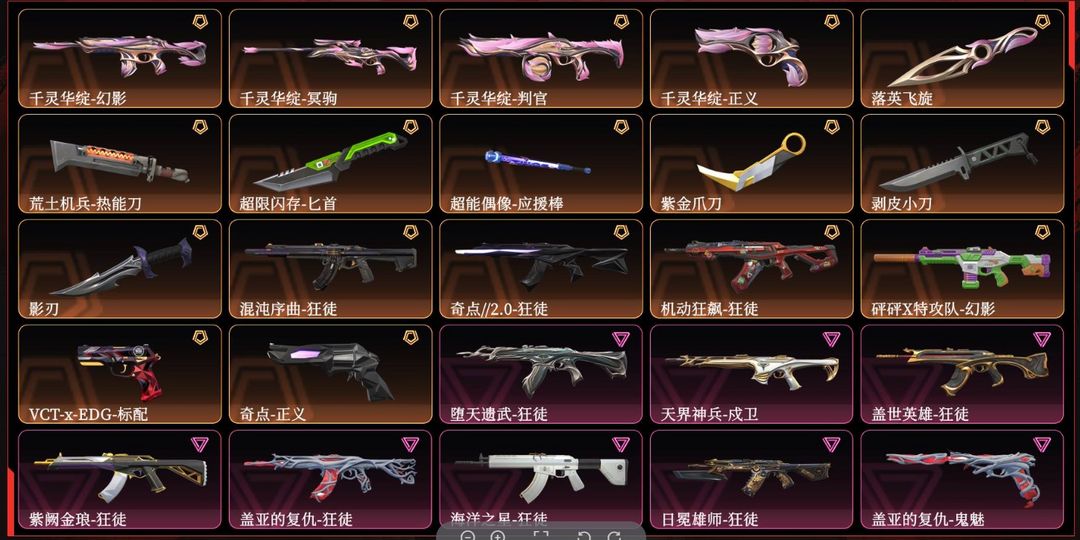Rotate image clockwise with right arrow icon
This screenshot has width=1080, height=540.
tap(614, 537)
